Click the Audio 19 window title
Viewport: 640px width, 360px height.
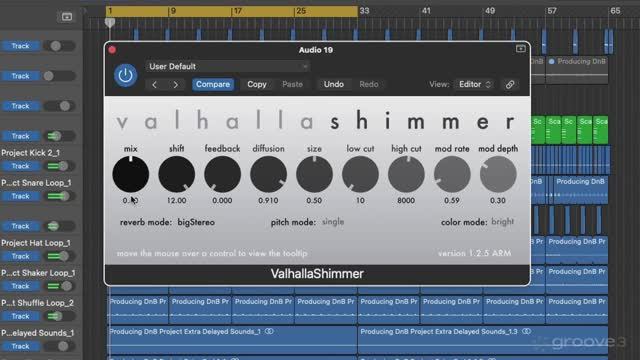(x=316, y=50)
